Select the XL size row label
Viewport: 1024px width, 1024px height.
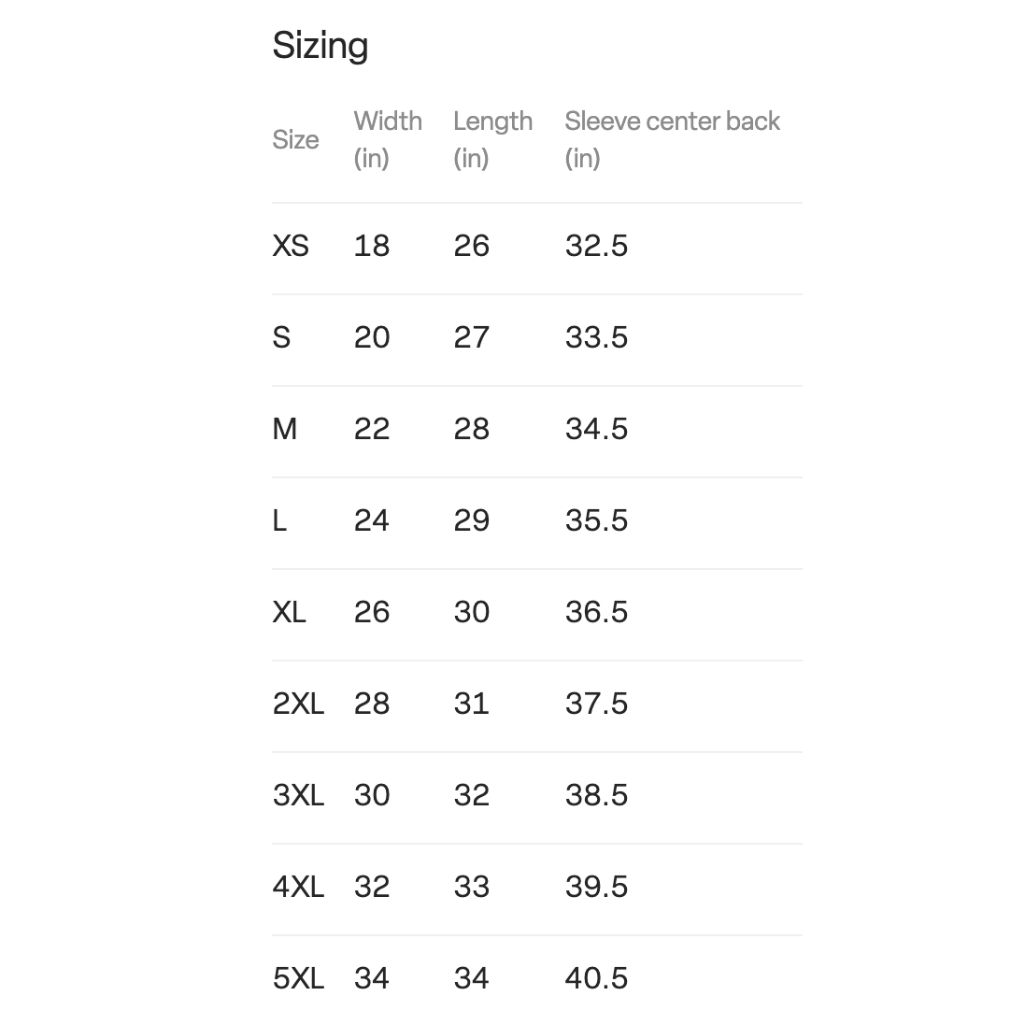[x=289, y=612]
